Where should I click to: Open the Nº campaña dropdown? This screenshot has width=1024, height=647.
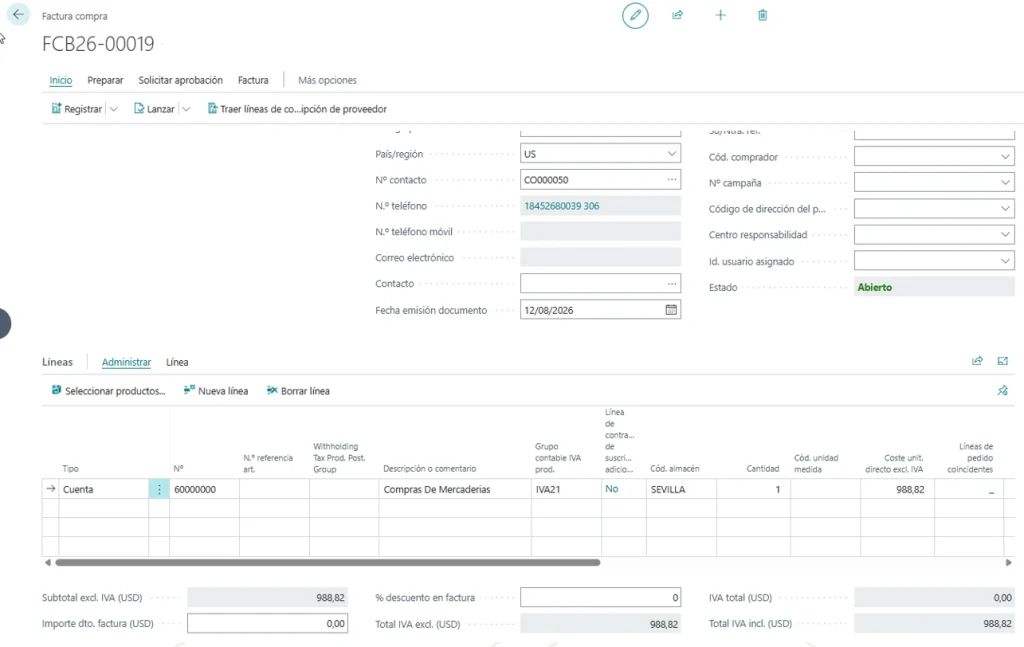pyautogui.click(x=1005, y=183)
